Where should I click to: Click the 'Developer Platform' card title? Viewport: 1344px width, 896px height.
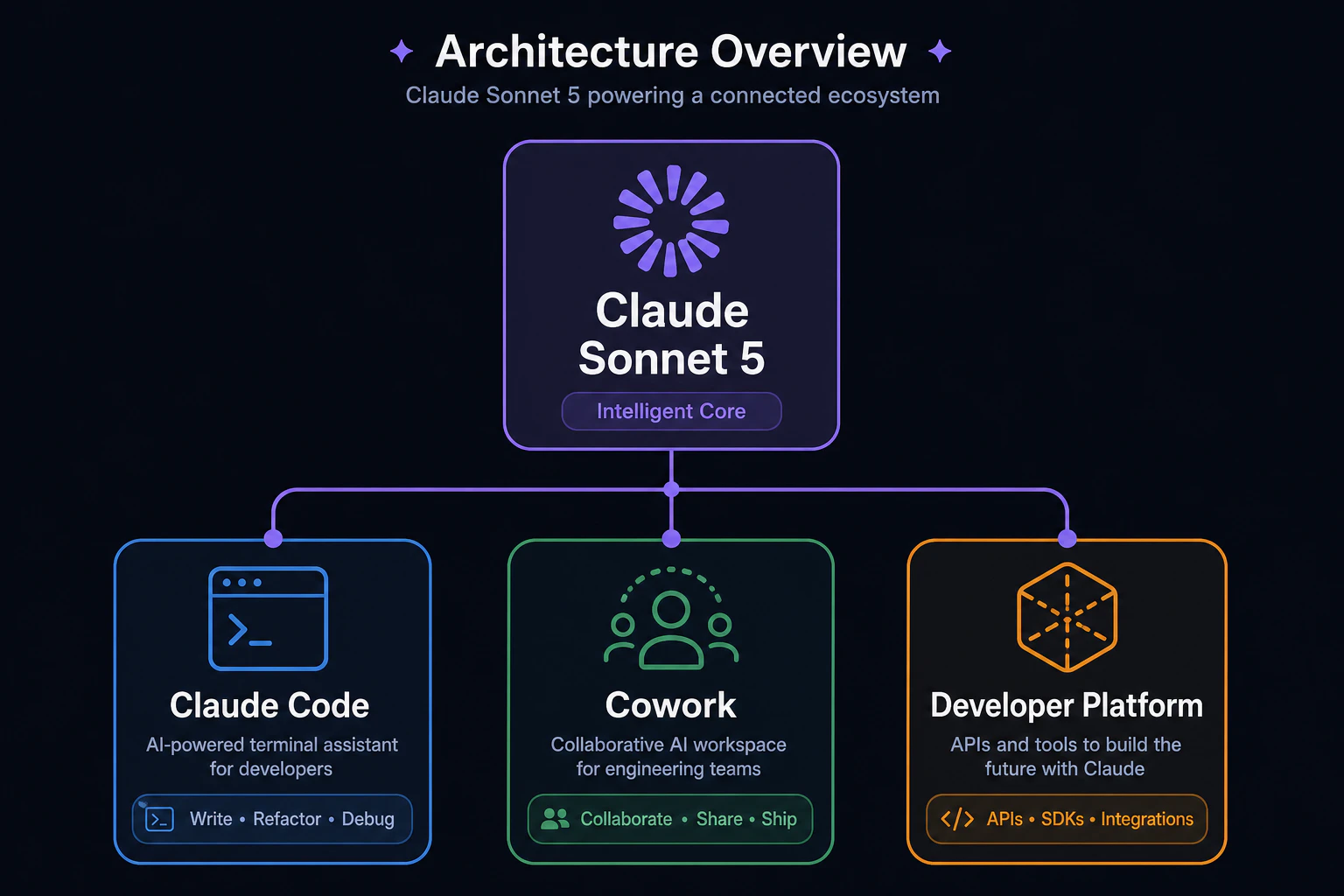(x=1067, y=705)
